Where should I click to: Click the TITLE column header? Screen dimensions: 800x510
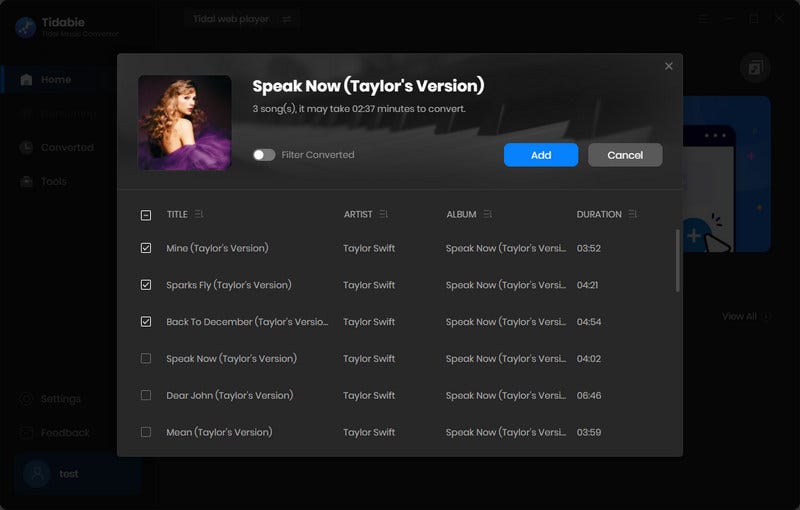point(177,214)
